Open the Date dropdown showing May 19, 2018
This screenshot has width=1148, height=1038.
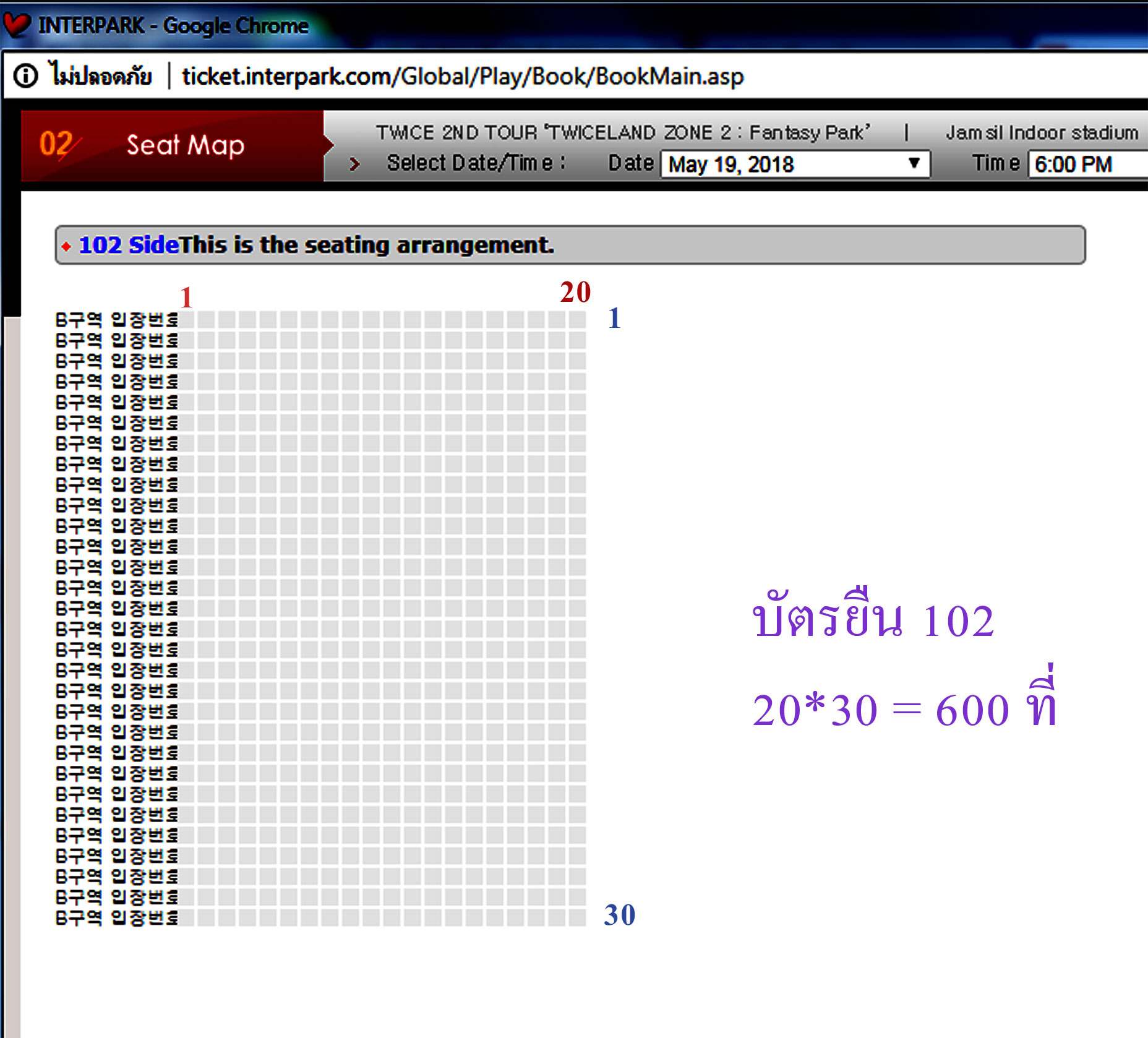click(x=795, y=165)
